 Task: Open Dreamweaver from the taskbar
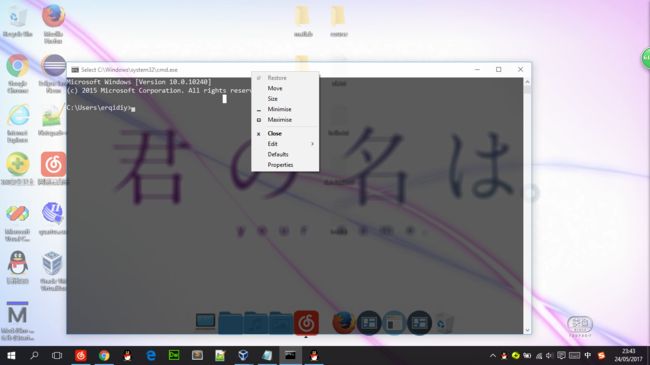tap(174, 355)
